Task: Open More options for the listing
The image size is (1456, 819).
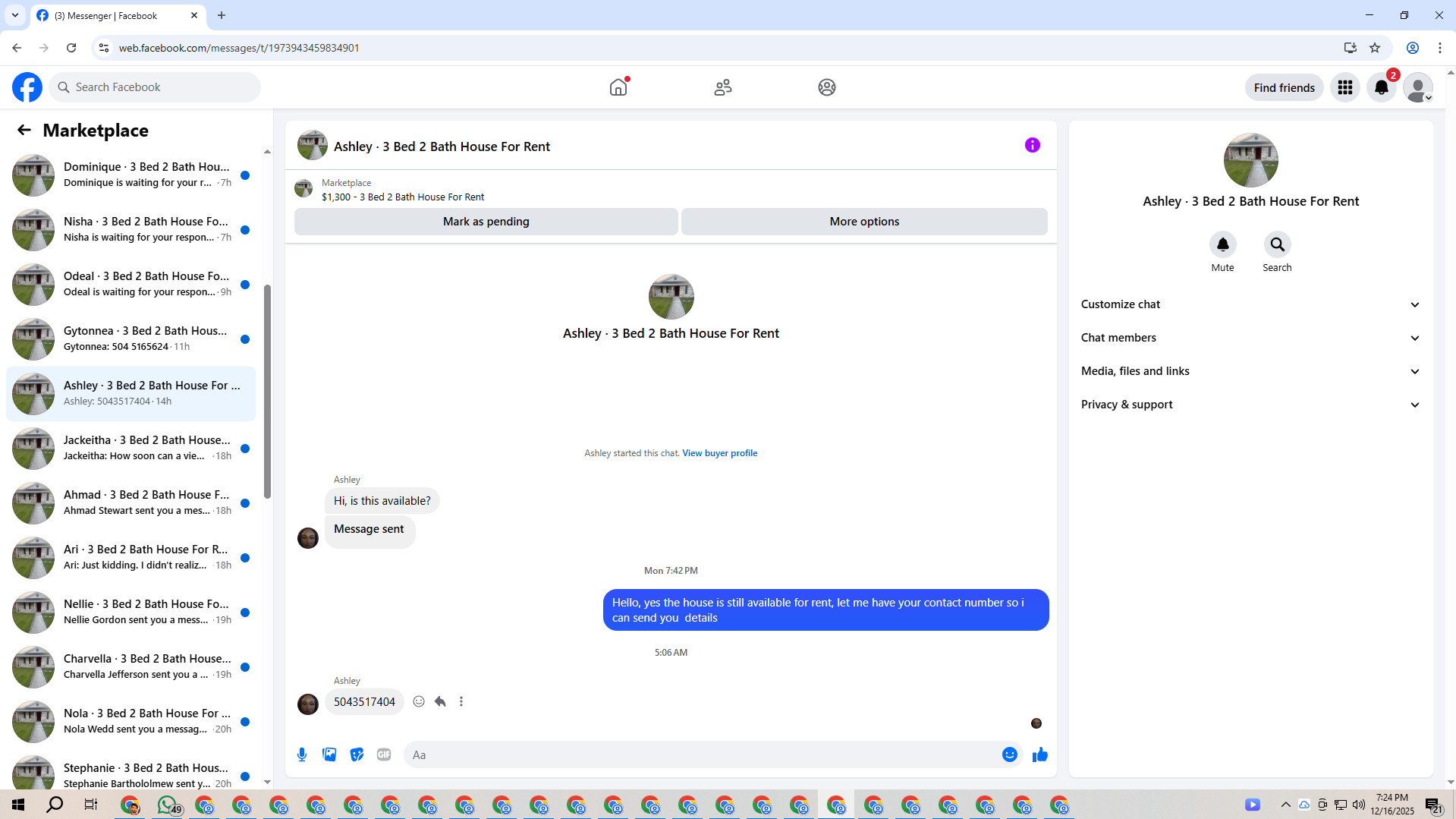Action: (864, 222)
